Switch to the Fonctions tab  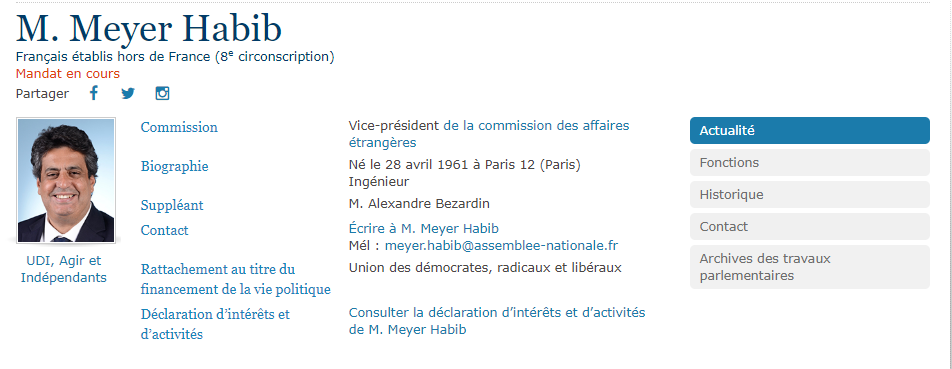point(809,163)
